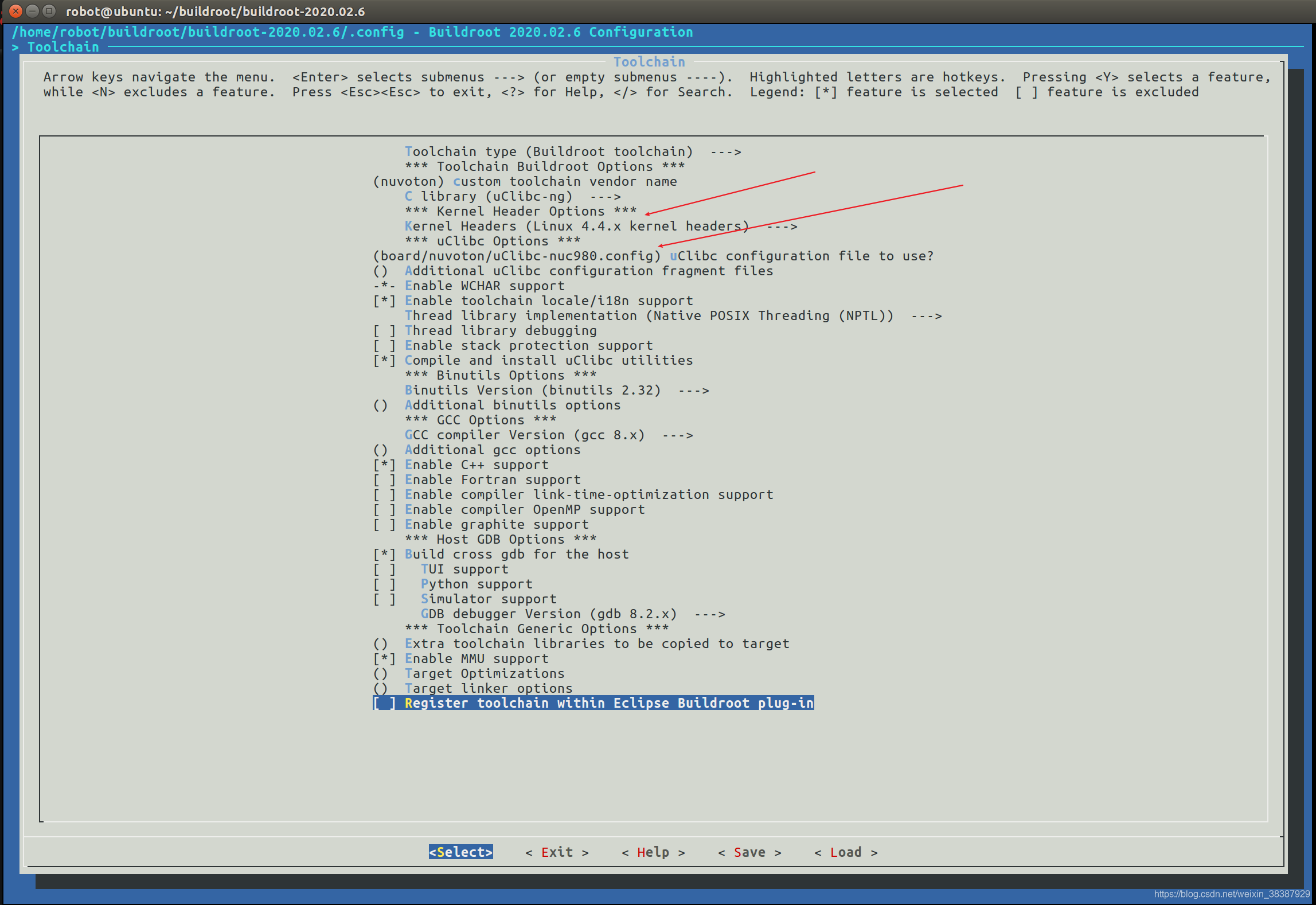The width and height of the screenshot is (1316, 905).
Task: Edit Additional uClibc configuration fragment files
Action: coord(573,271)
